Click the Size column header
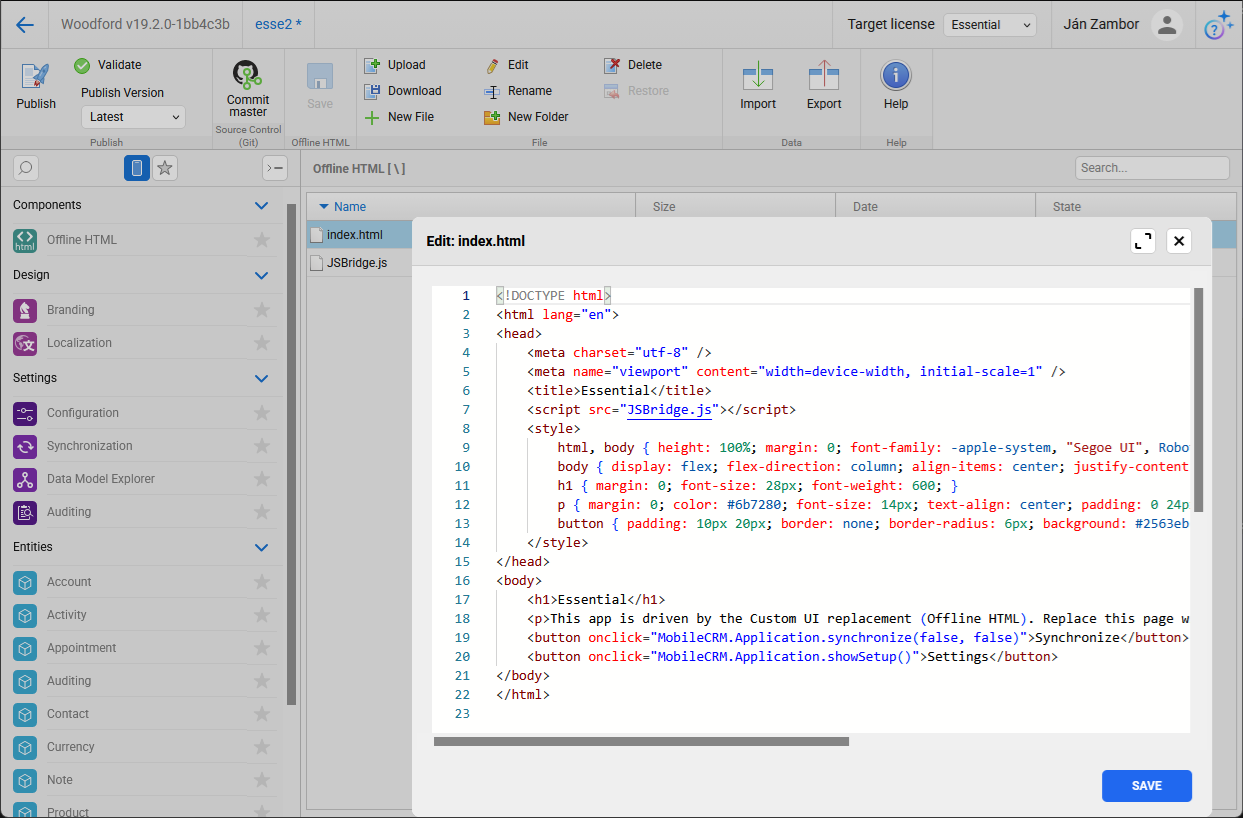The height and width of the screenshot is (818, 1243). [736, 207]
